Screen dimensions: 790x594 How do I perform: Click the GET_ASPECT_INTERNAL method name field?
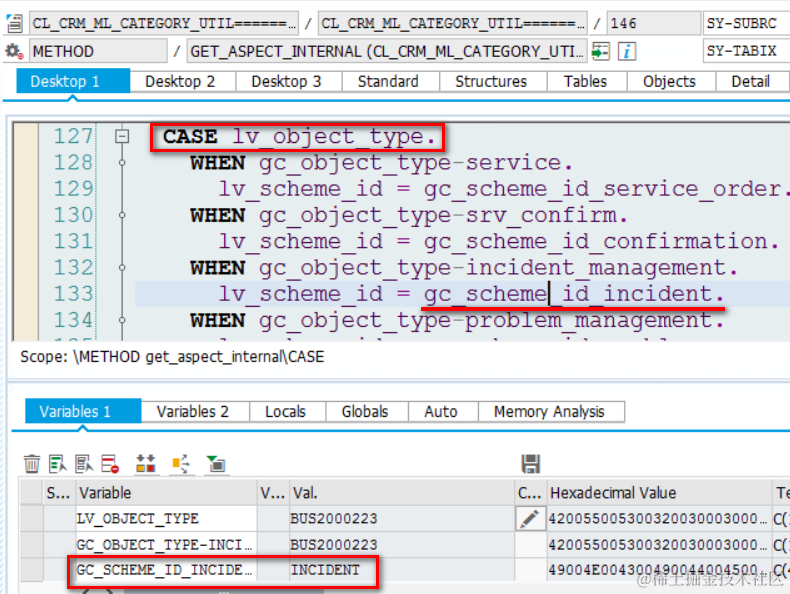(387, 51)
